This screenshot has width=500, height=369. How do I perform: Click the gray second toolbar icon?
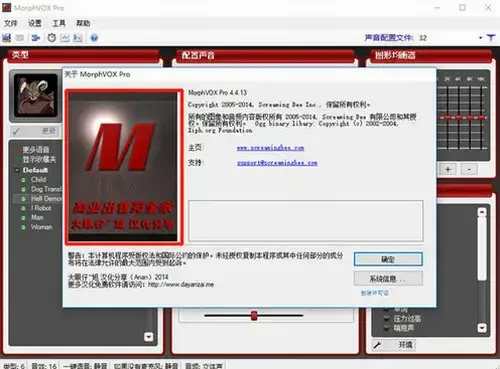pyautogui.click(x=20, y=38)
